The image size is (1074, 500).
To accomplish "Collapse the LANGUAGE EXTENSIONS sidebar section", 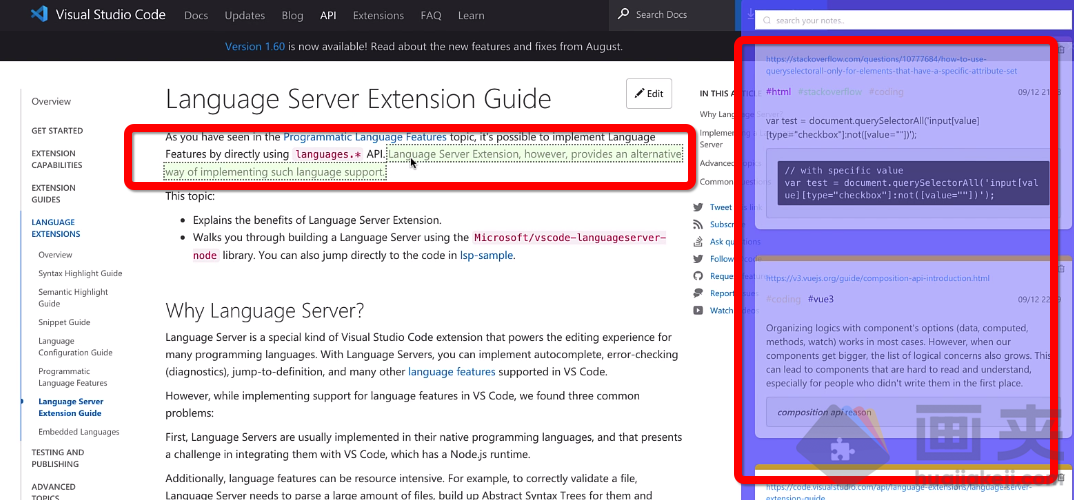I will [56, 228].
